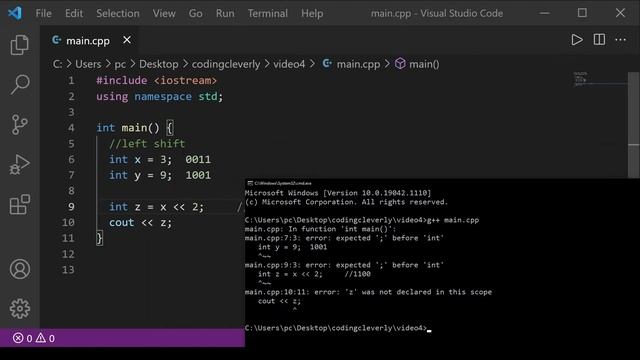Click the 'g++ main.cpp' command in terminal
The height and width of the screenshot is (360, 640).
[x=453, y=220]
